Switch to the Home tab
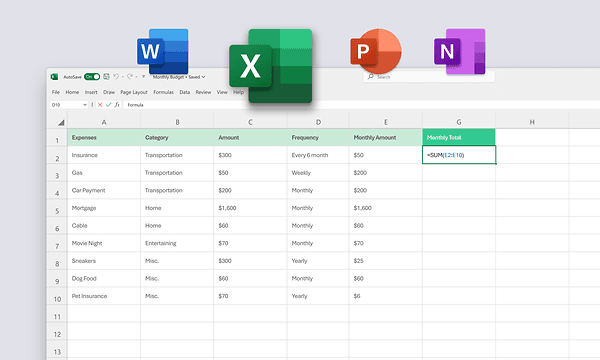600x360 pixels. pos(72,92)
